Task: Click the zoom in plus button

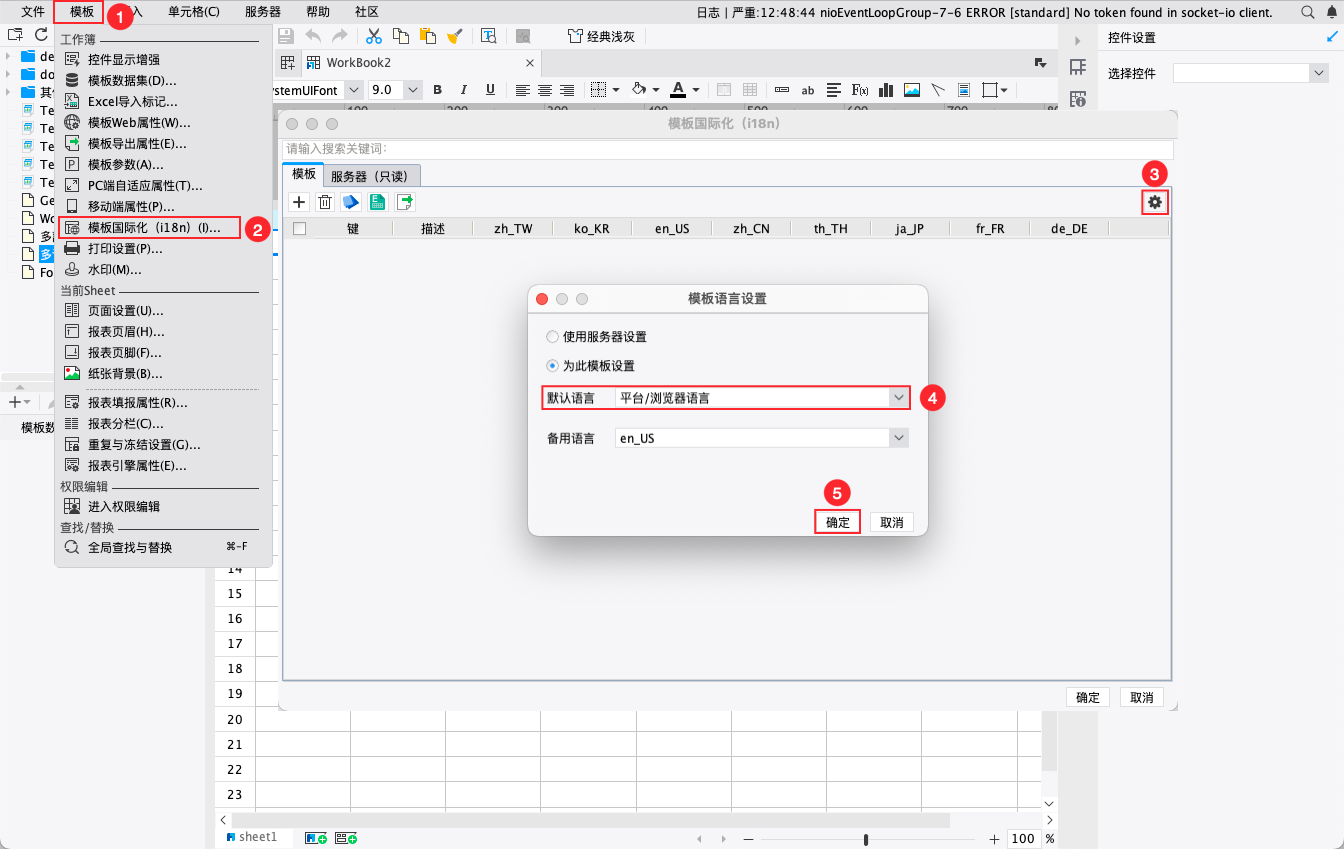Action: [993, 839]
